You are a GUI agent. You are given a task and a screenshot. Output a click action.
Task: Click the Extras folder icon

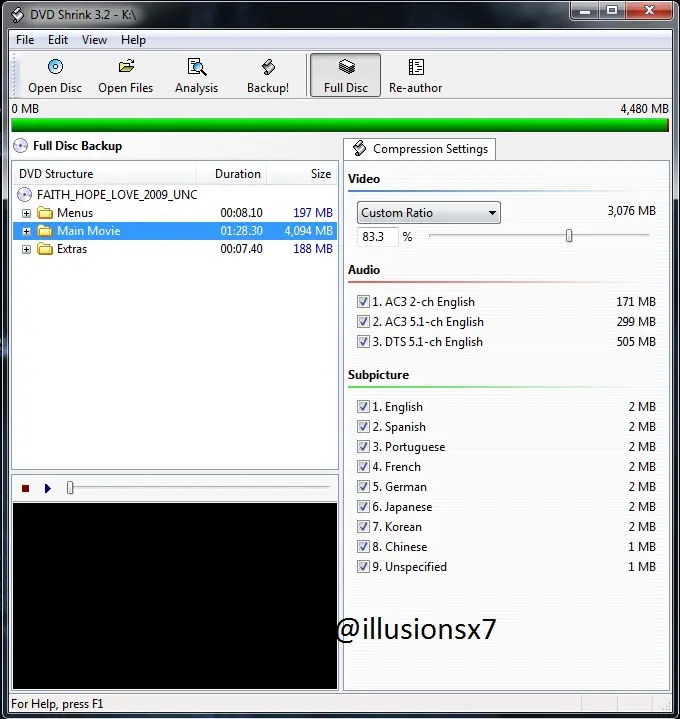click(45, 249)
